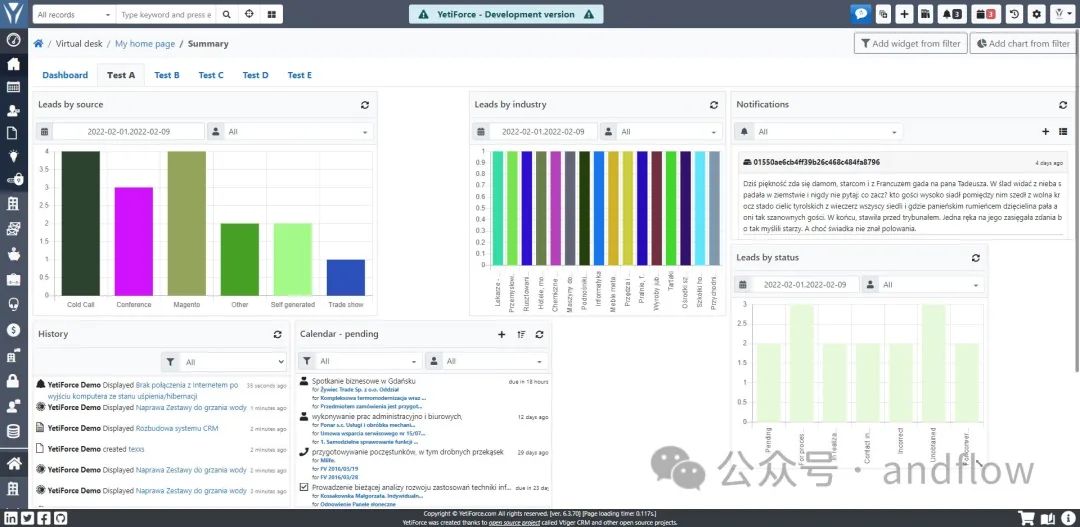Open the chat icon in top bar
This screenshot has height=527, width=1080.
(860, 14)
